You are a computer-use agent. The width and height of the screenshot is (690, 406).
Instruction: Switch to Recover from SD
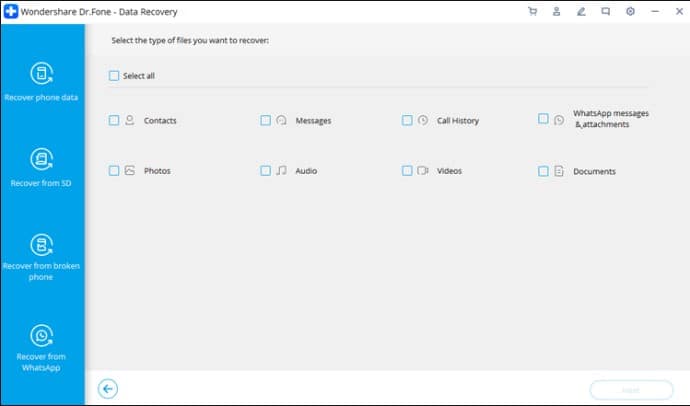click(x=41, y=168)
